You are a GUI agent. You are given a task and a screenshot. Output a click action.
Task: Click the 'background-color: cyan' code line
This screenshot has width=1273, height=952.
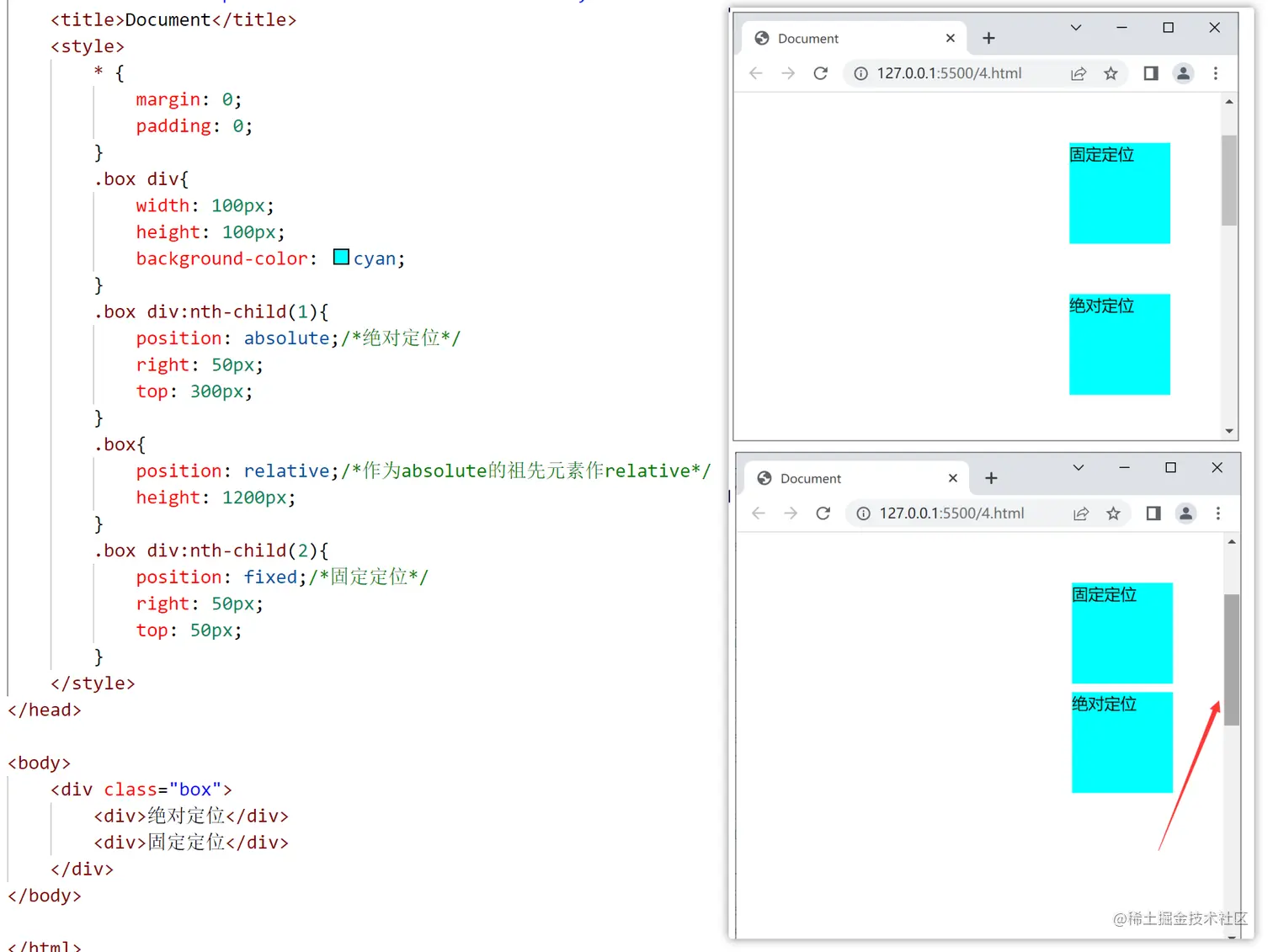tap(270, 258)
